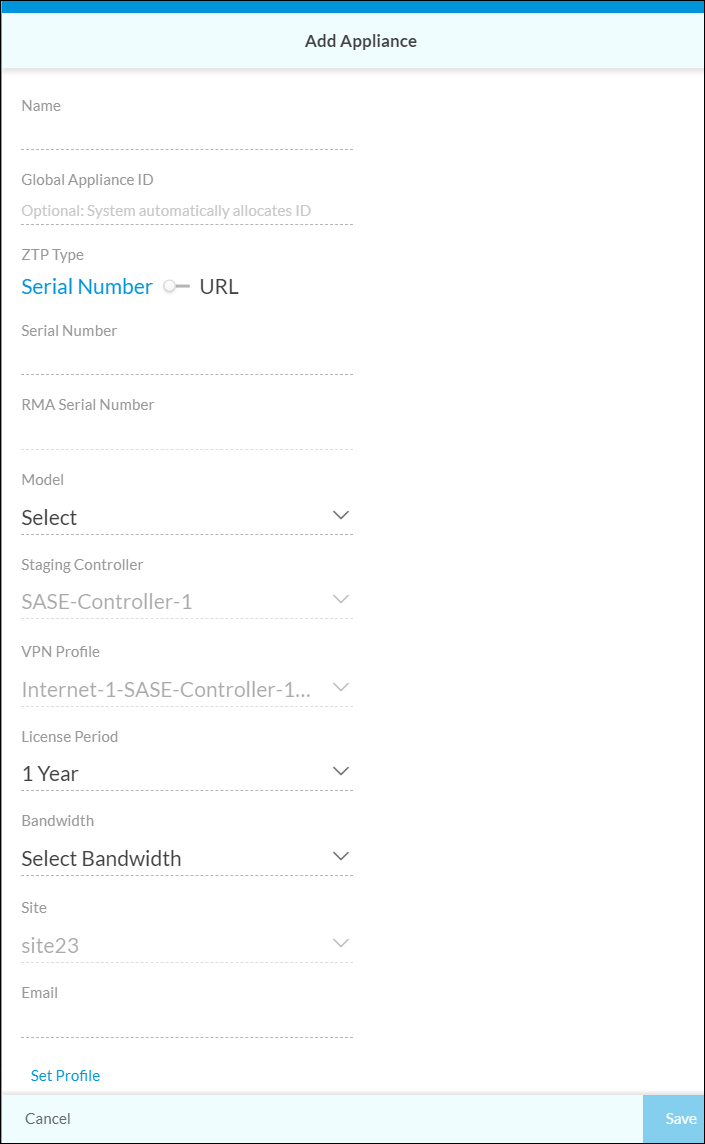Click the Model dropdown chevron arrow
This screenshot has height=1144, width=705.
tap(340, 515)
